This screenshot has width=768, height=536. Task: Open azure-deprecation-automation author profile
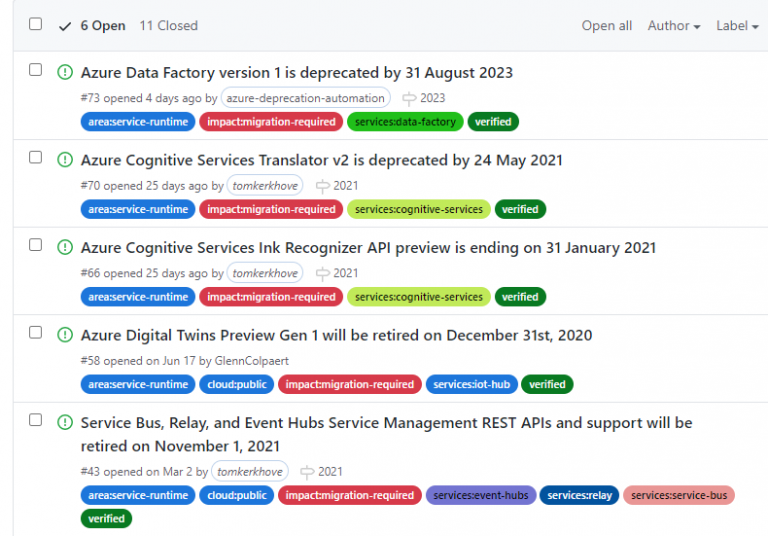point(305,98)
